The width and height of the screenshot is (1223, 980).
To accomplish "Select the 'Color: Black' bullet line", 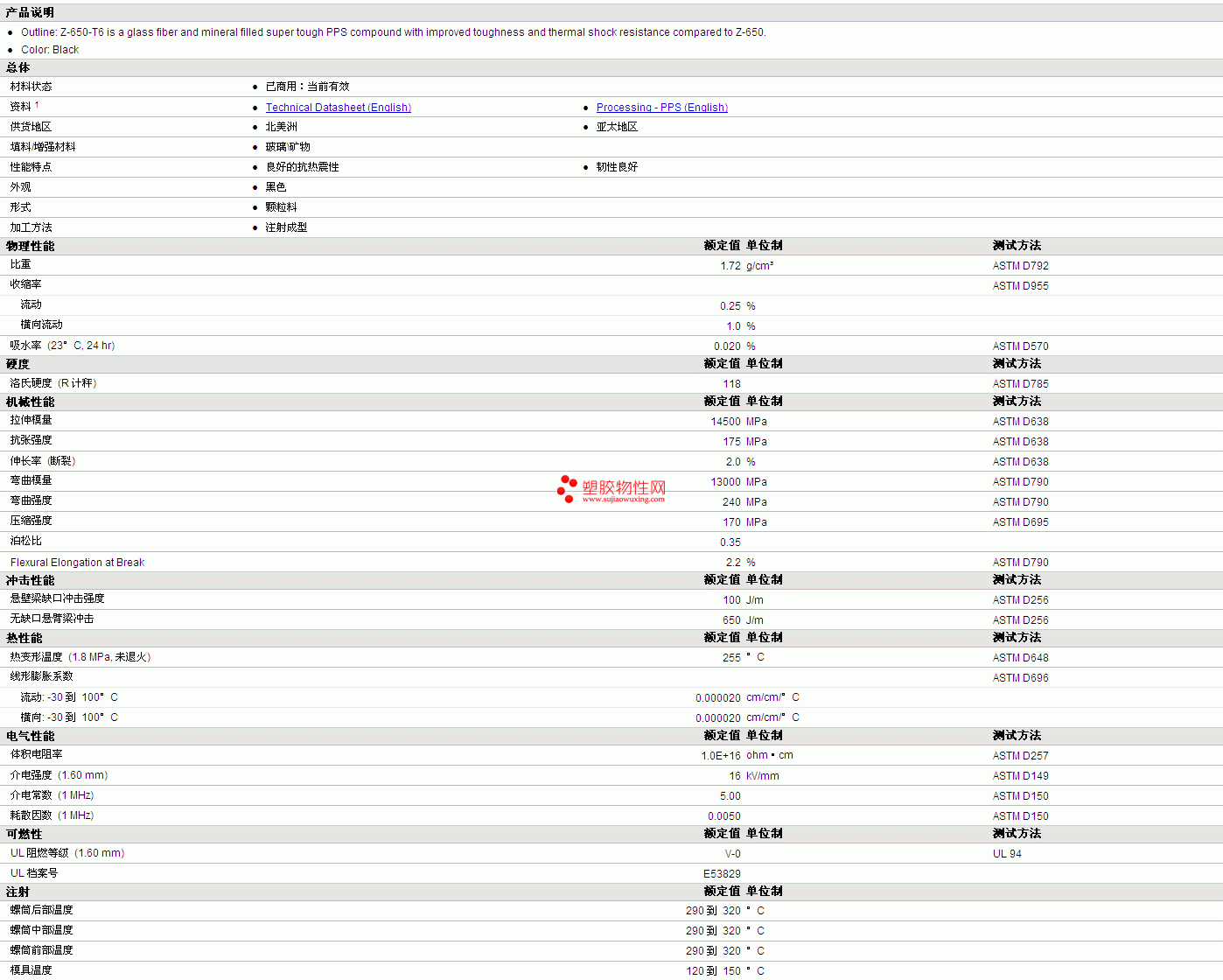I will (x=50, y=50).
